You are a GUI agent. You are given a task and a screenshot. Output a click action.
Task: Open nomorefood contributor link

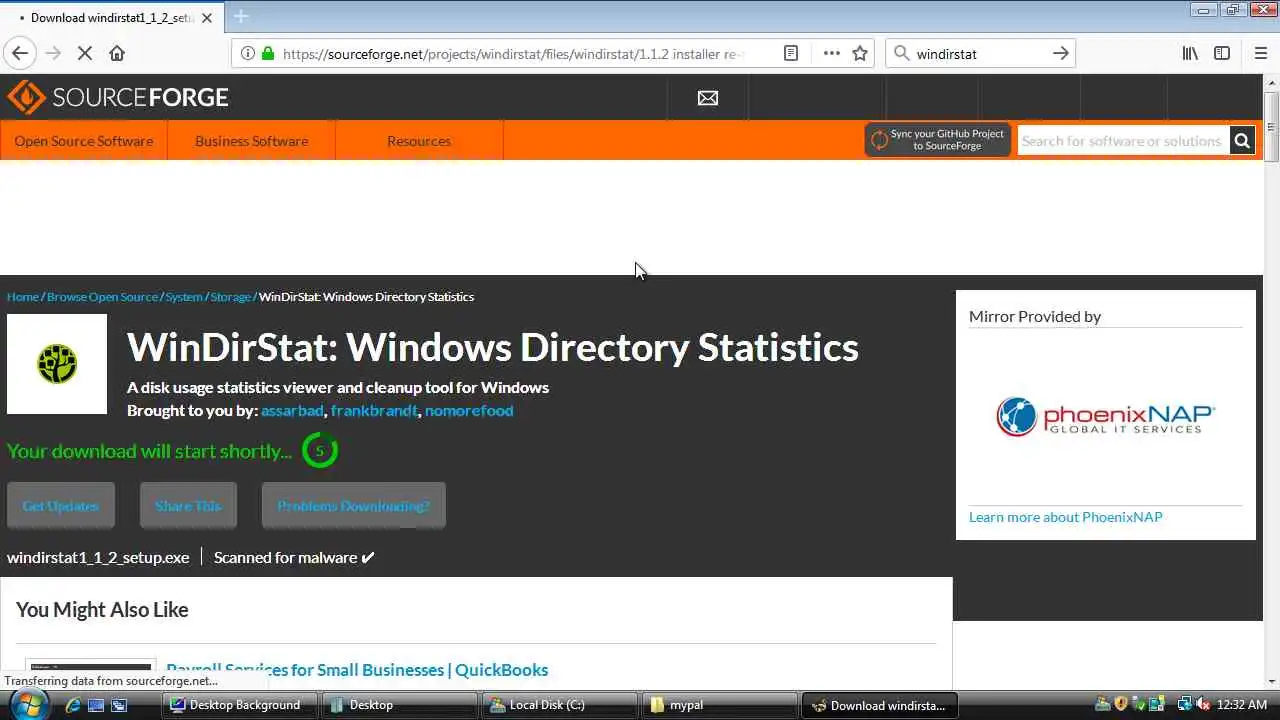[469, 411]
